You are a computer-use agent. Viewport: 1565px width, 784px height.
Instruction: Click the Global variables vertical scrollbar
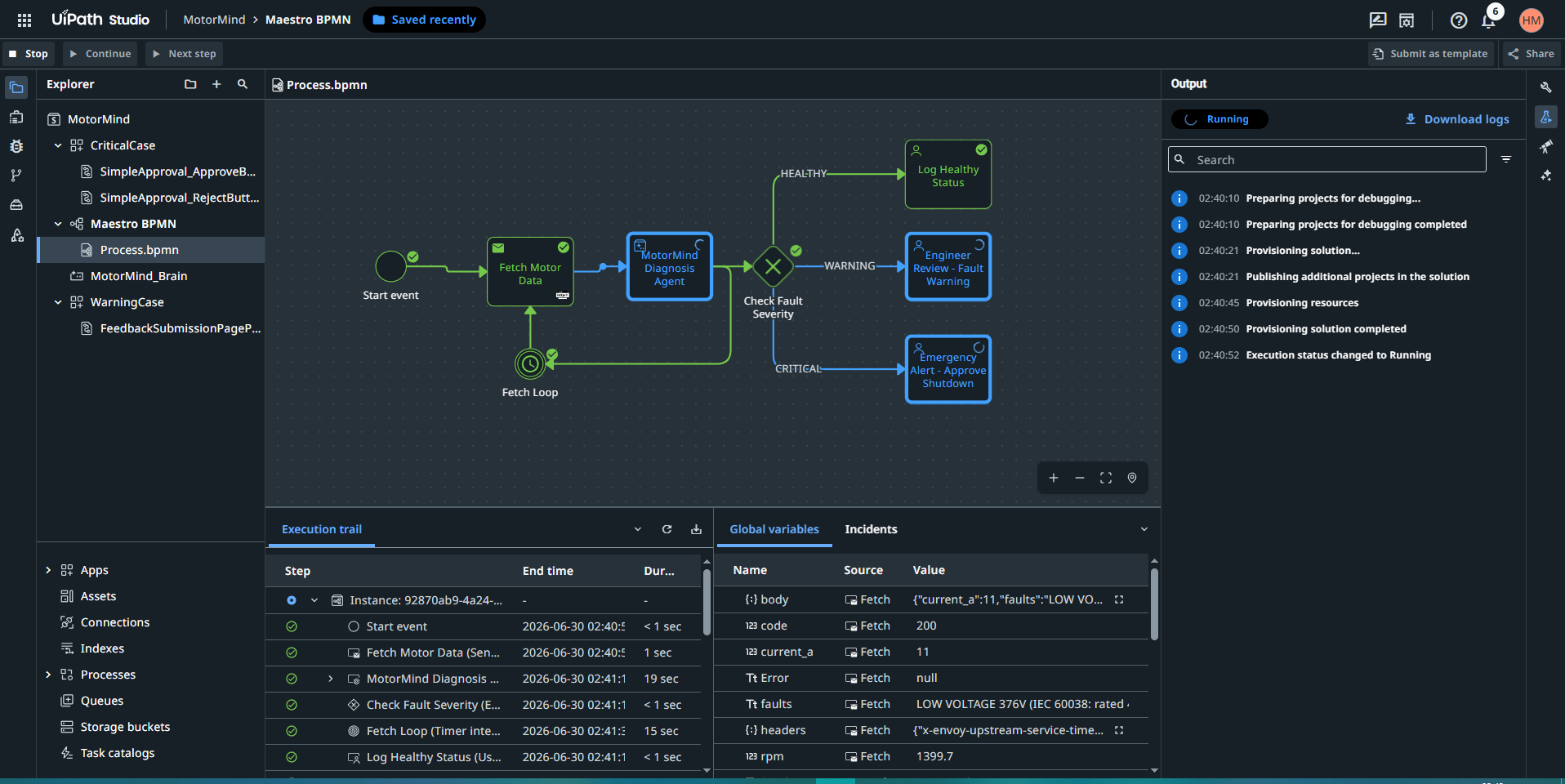pos(1154,604)
